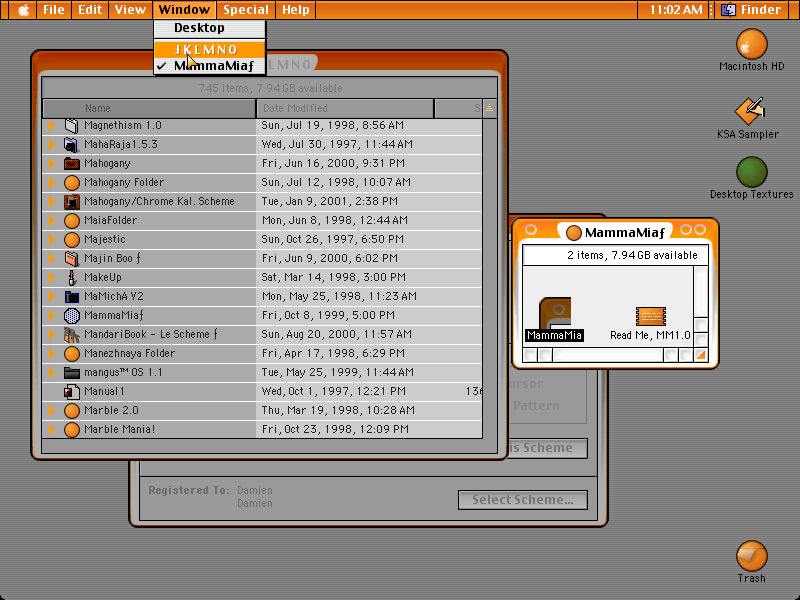Select the MakeUp item icon

tap(71, 278)
